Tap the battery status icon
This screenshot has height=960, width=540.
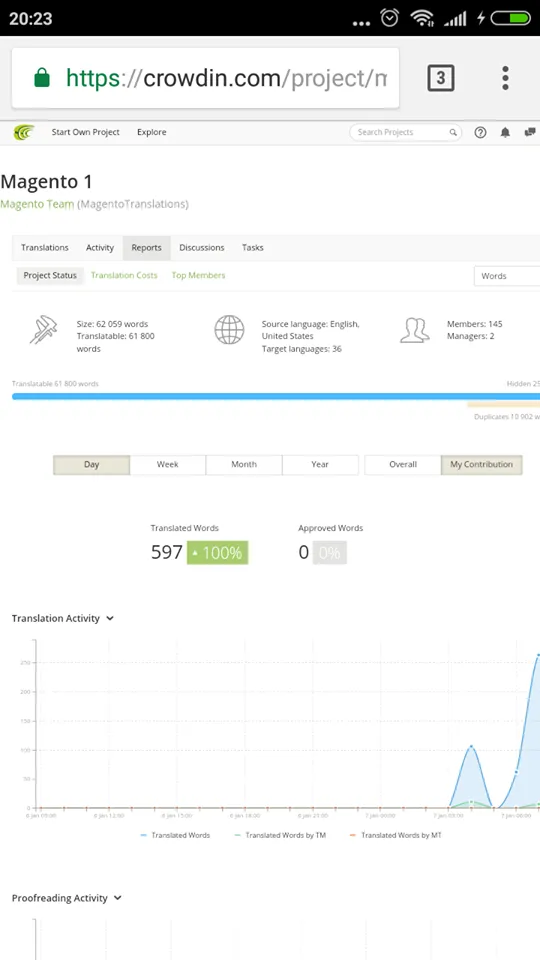pos(511,18)
